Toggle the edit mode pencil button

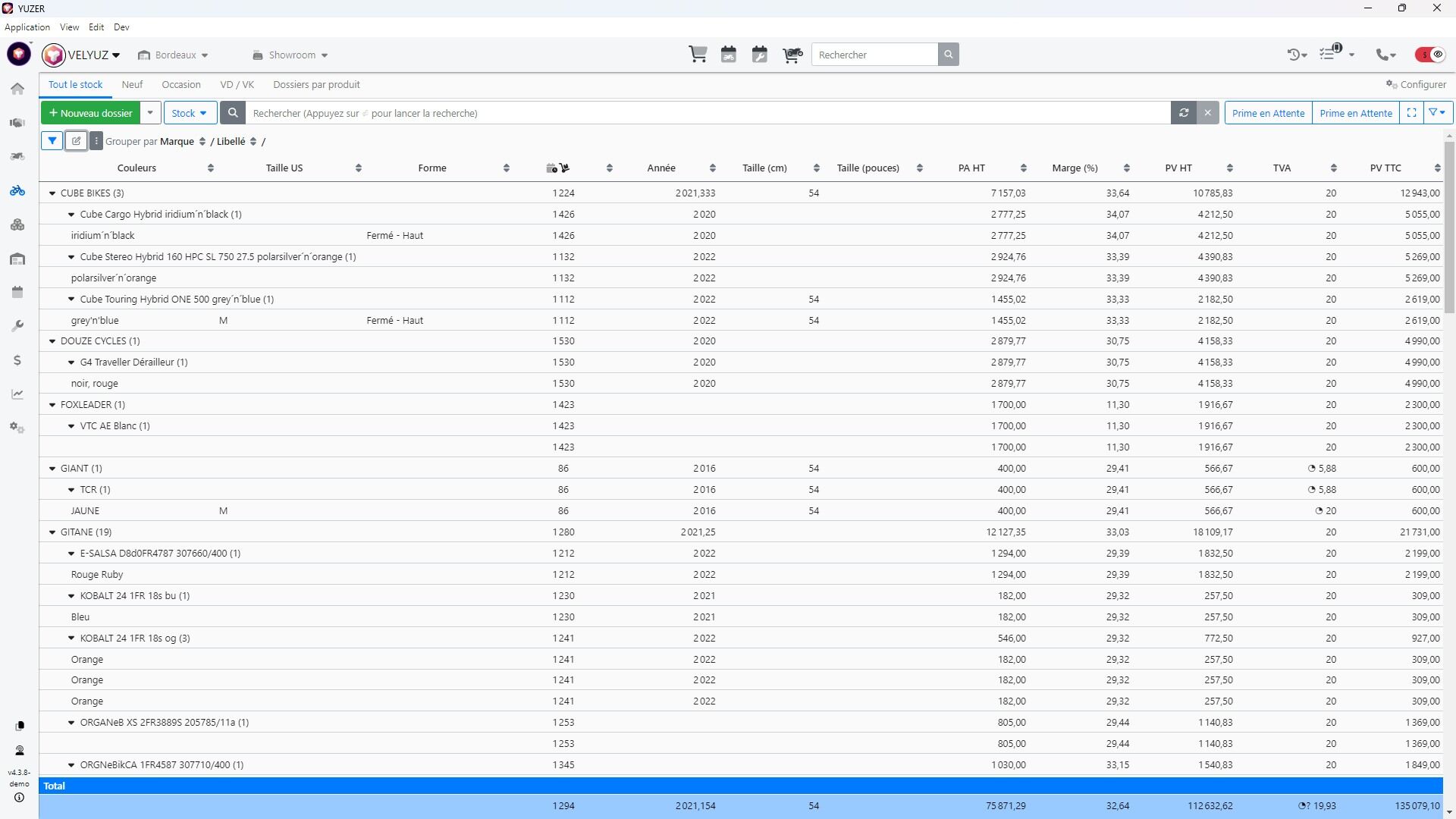click(76, 141)
